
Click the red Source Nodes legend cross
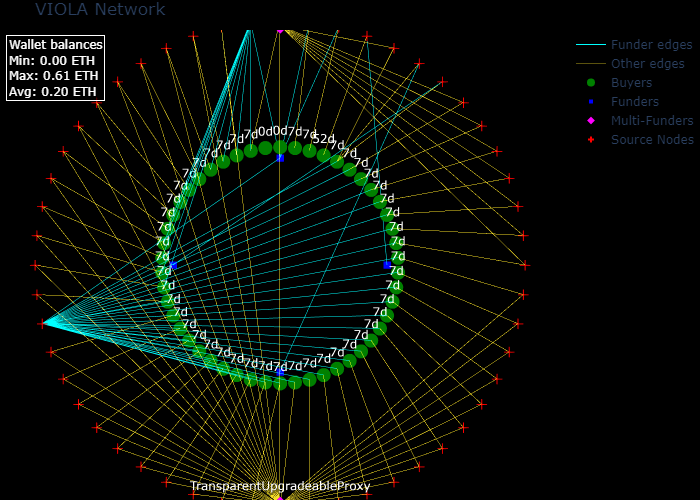(591, 140)
